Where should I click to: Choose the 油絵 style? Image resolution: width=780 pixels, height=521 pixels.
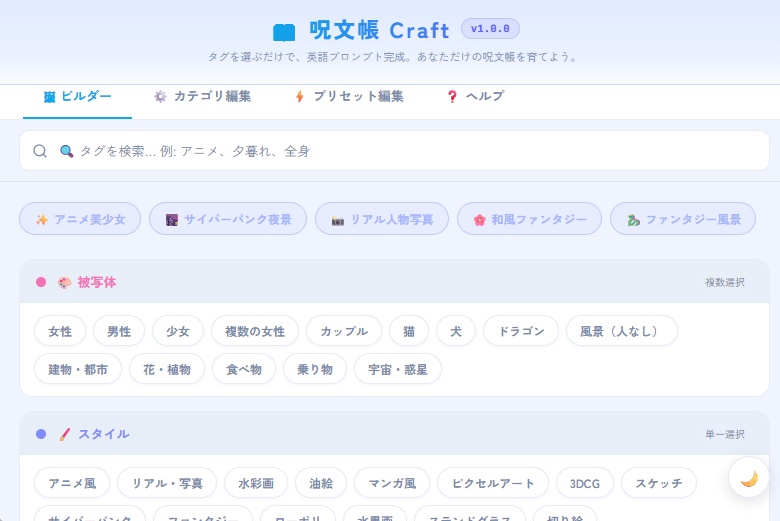tap(321, 483)
